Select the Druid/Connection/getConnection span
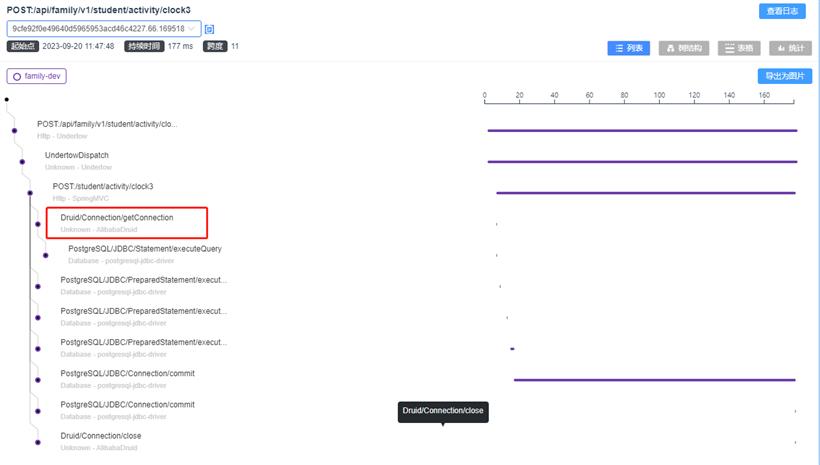820x465 pixels. click(x=116, y=217)
